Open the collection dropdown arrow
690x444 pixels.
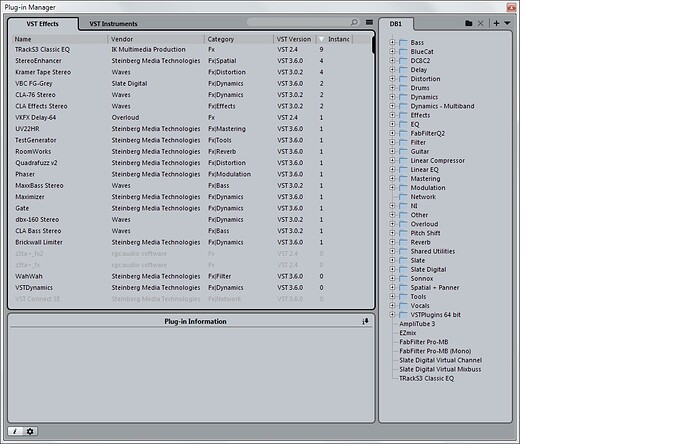507,23
